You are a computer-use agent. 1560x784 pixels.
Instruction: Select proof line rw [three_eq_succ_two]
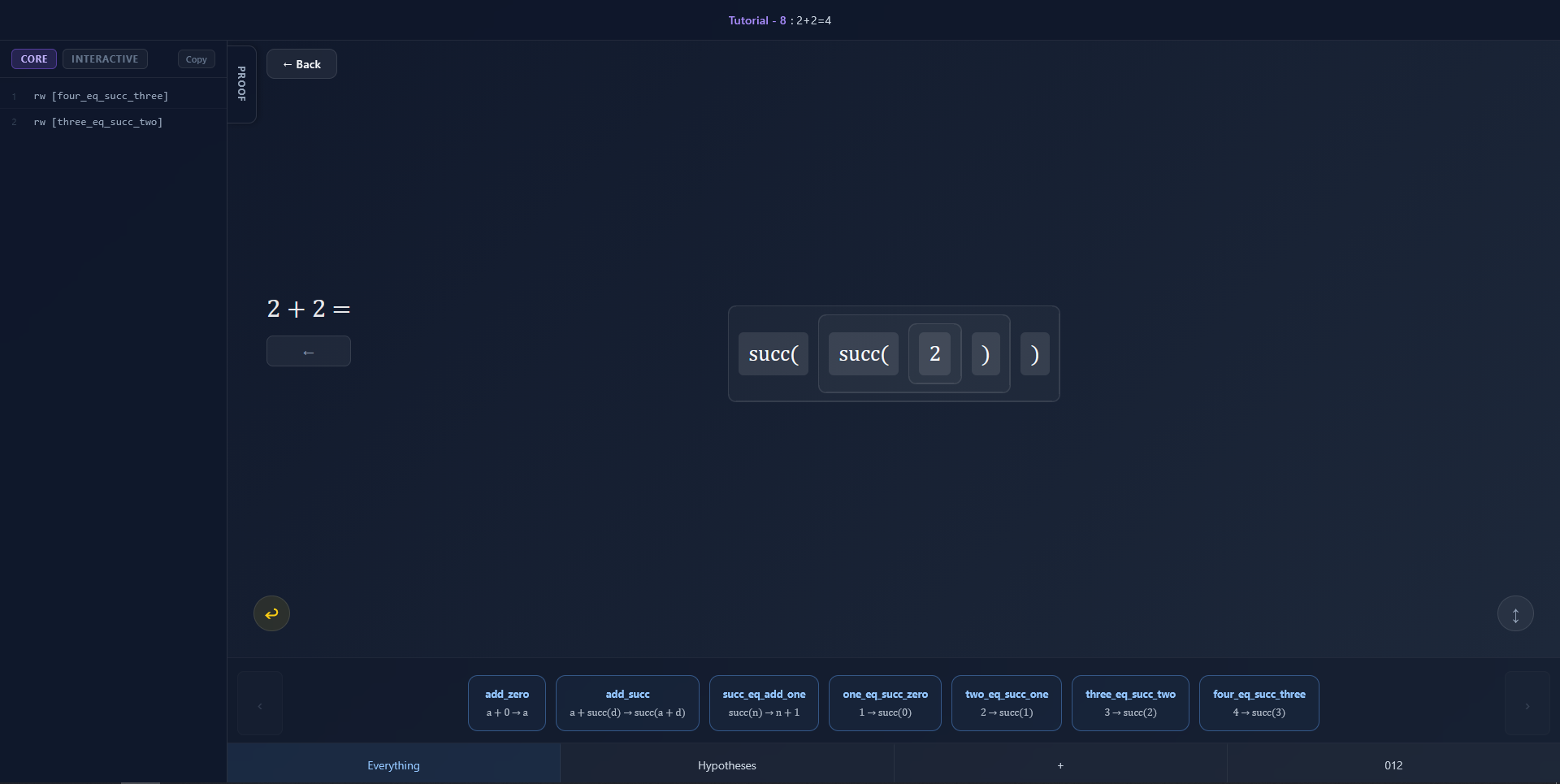(113, 122)
